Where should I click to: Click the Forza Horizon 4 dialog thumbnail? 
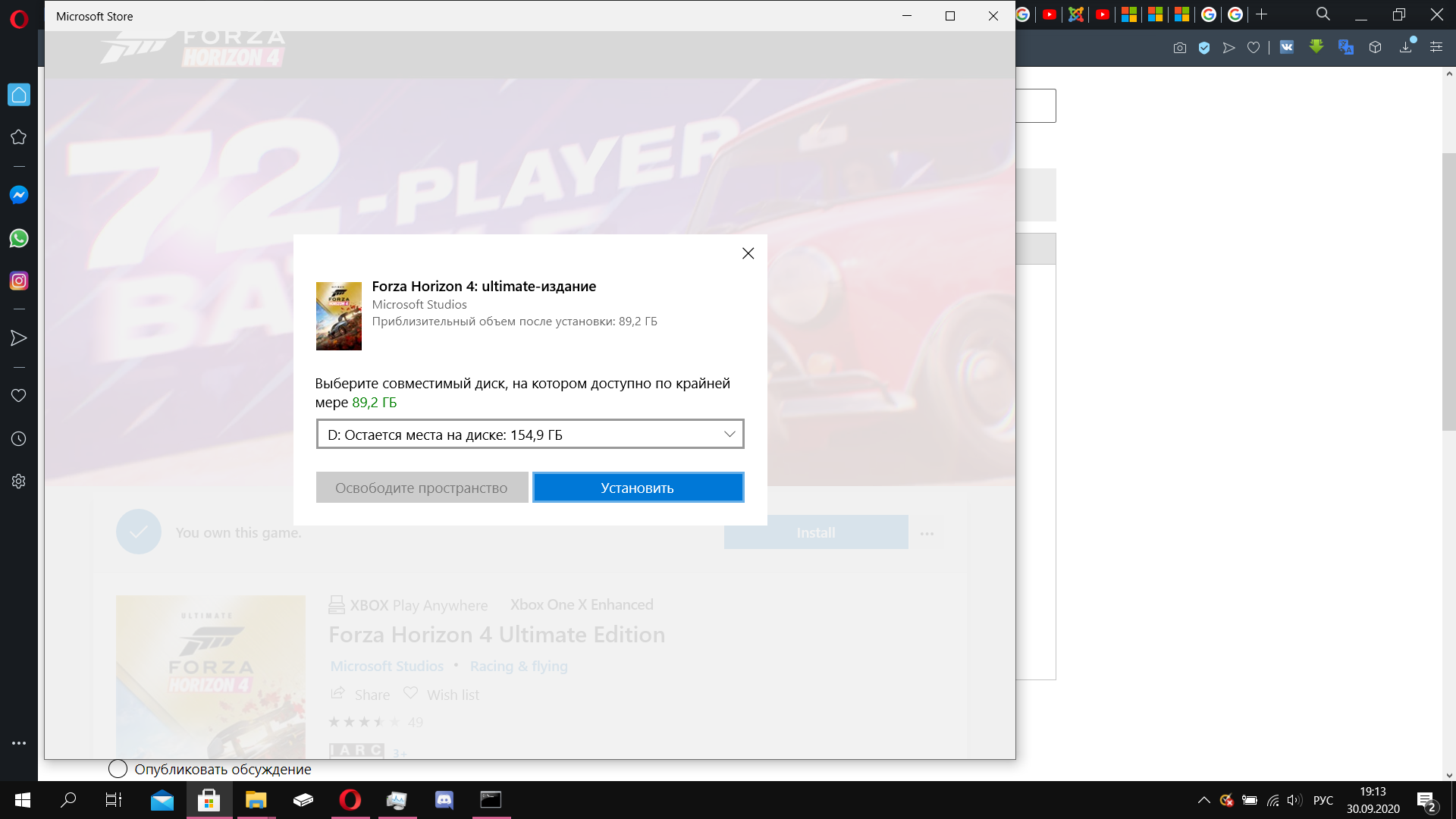click(338, 316)
